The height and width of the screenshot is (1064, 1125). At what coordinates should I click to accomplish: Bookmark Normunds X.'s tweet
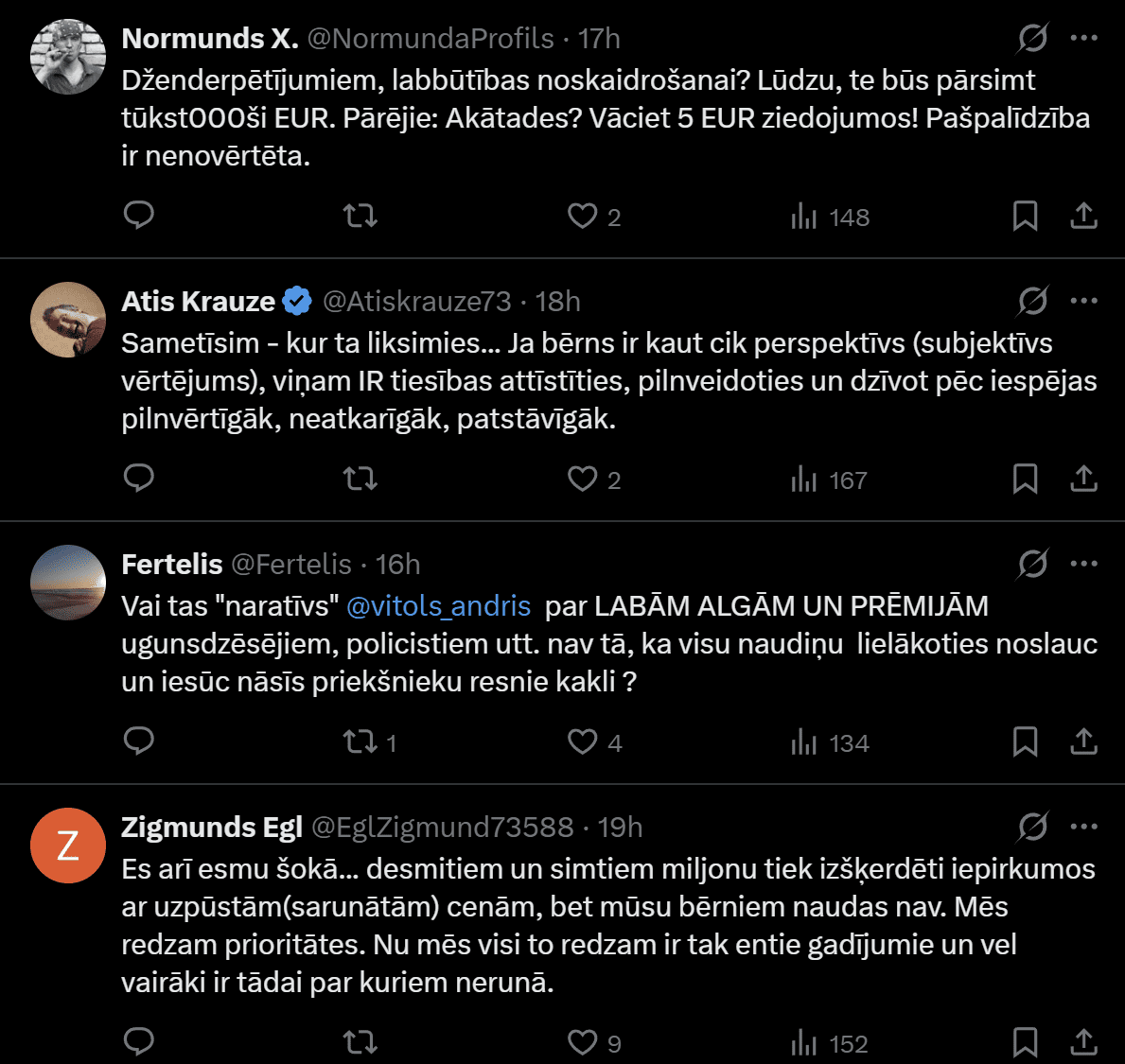click(1025, 216)
